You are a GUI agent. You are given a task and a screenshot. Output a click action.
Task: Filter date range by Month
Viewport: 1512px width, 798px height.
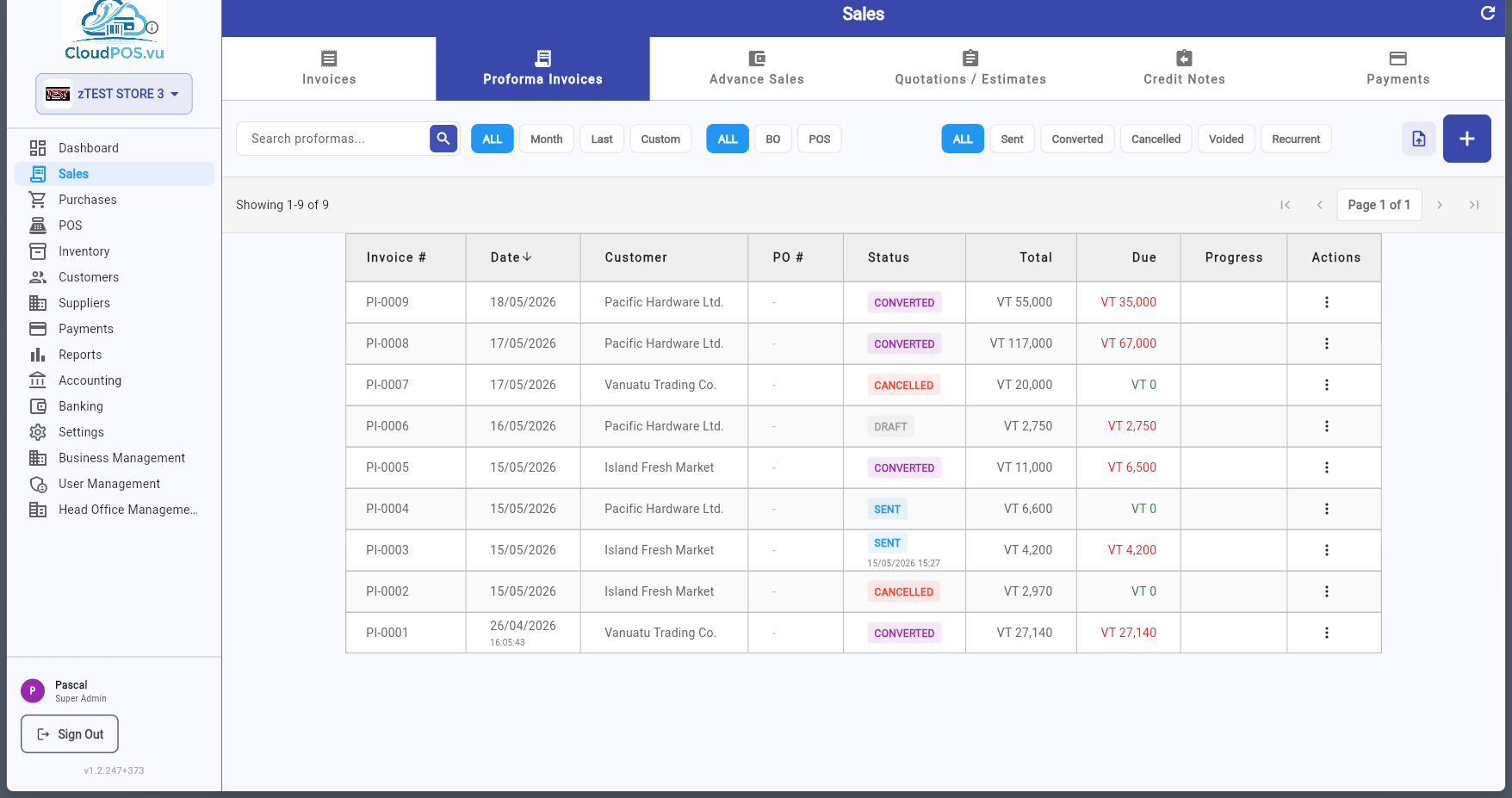pyautogui.click(x=546, y=139)
